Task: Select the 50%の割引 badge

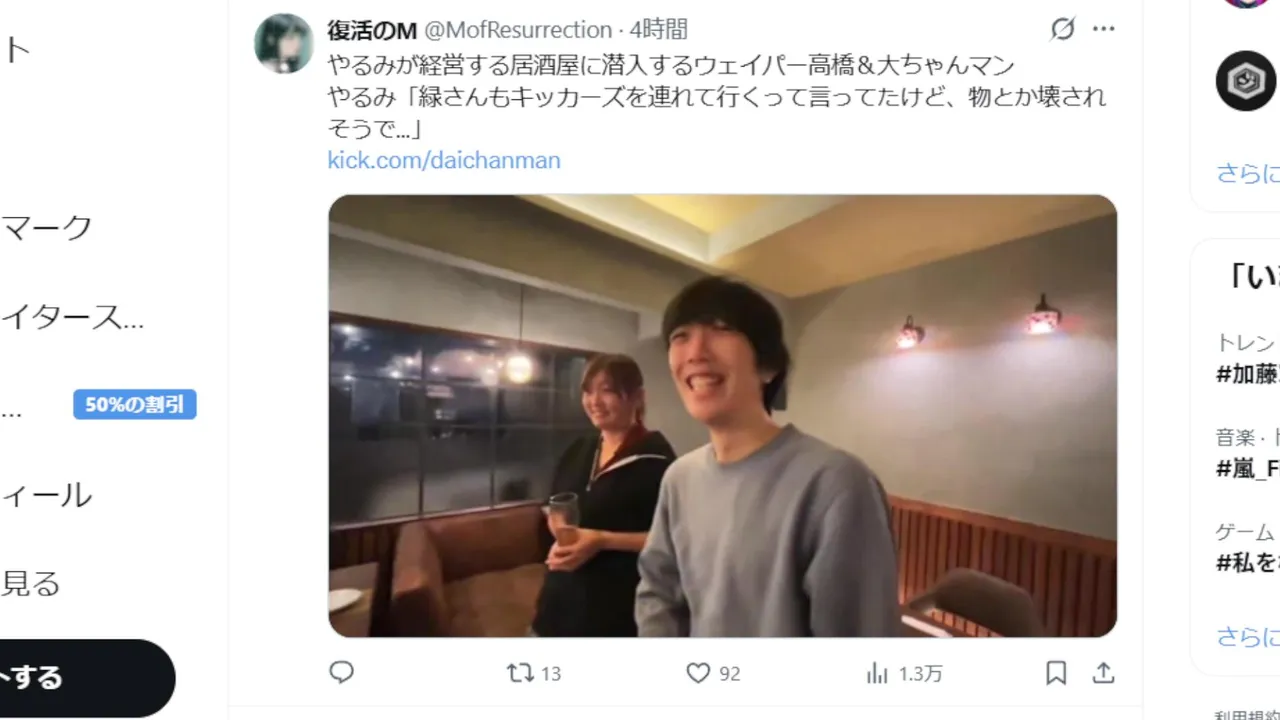Action: (x=134, y=405)
